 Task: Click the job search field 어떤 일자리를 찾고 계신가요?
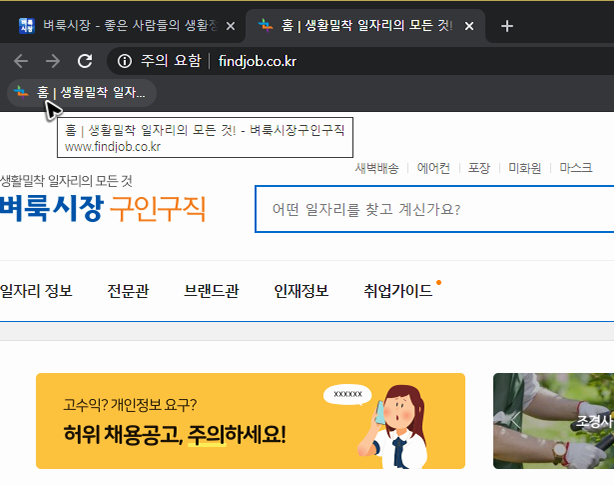click(434, 209)
